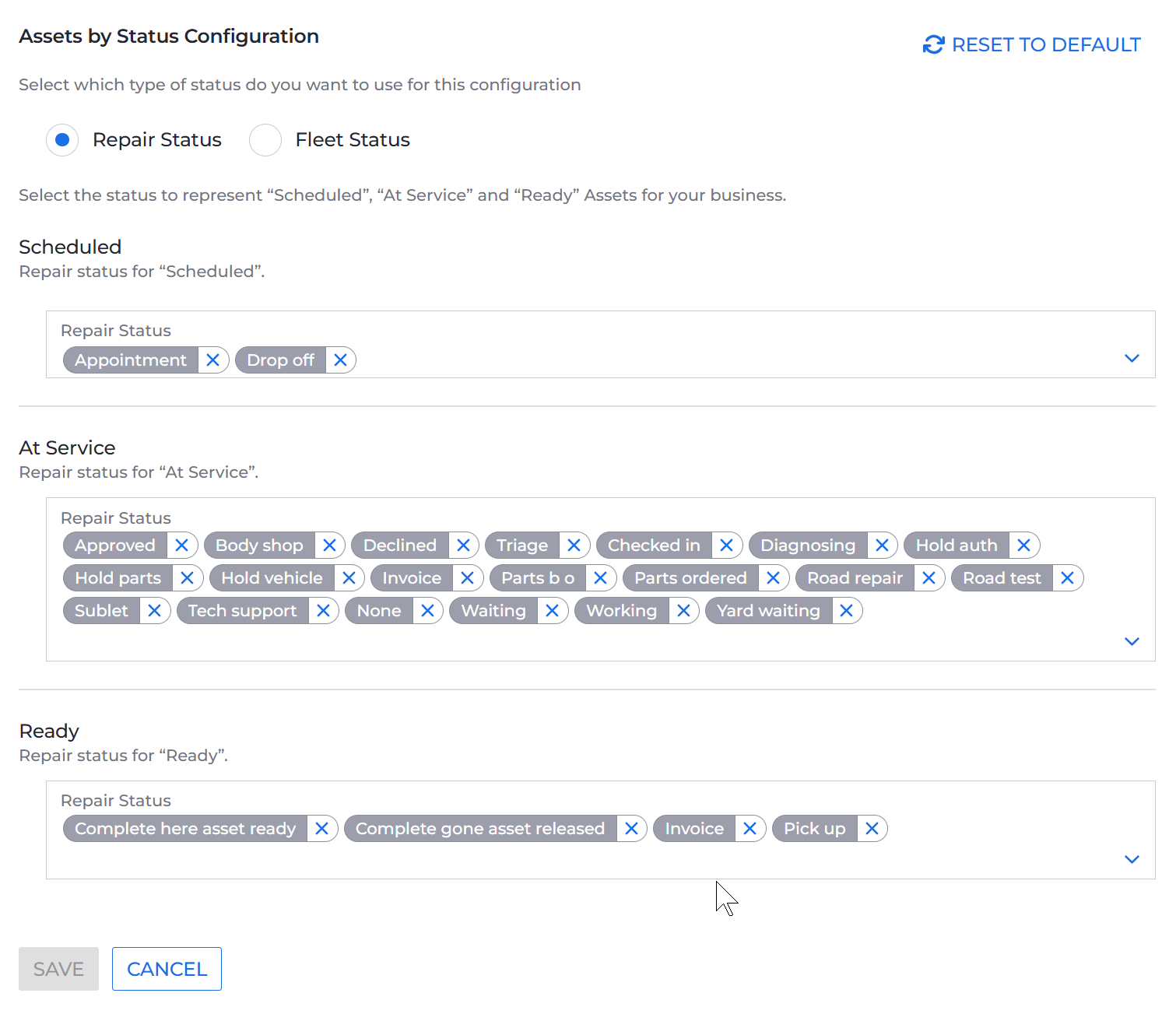Viewport: 1176px width, 1014px height.
Task: Remove the Triage chip from At Service
Action: click(574, 546)
